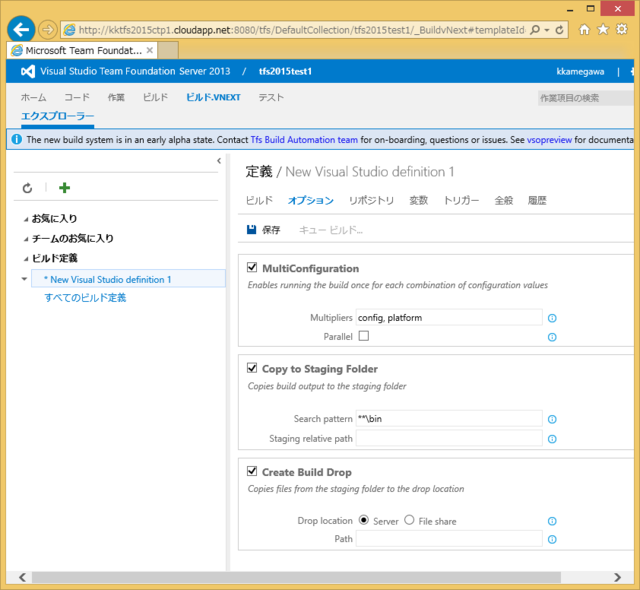640x590 pixels.
Task: Uncheck the Create Build Drop checkbox
Action: 252,471
